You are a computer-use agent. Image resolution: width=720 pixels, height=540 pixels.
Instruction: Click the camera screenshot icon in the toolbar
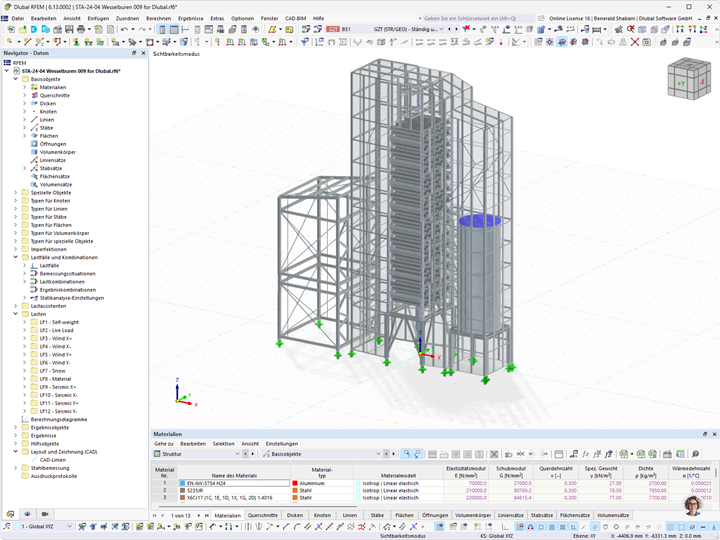tap(647, 42)
